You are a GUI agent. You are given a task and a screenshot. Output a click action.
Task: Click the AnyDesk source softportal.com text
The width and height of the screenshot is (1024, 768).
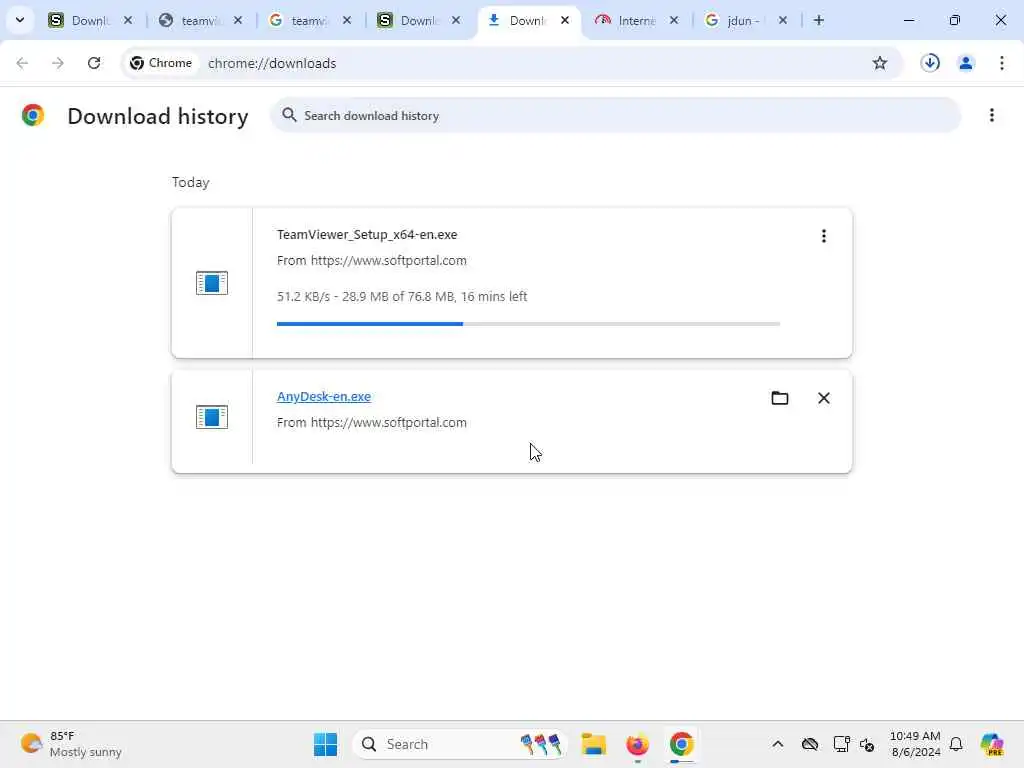coord(372,423)
